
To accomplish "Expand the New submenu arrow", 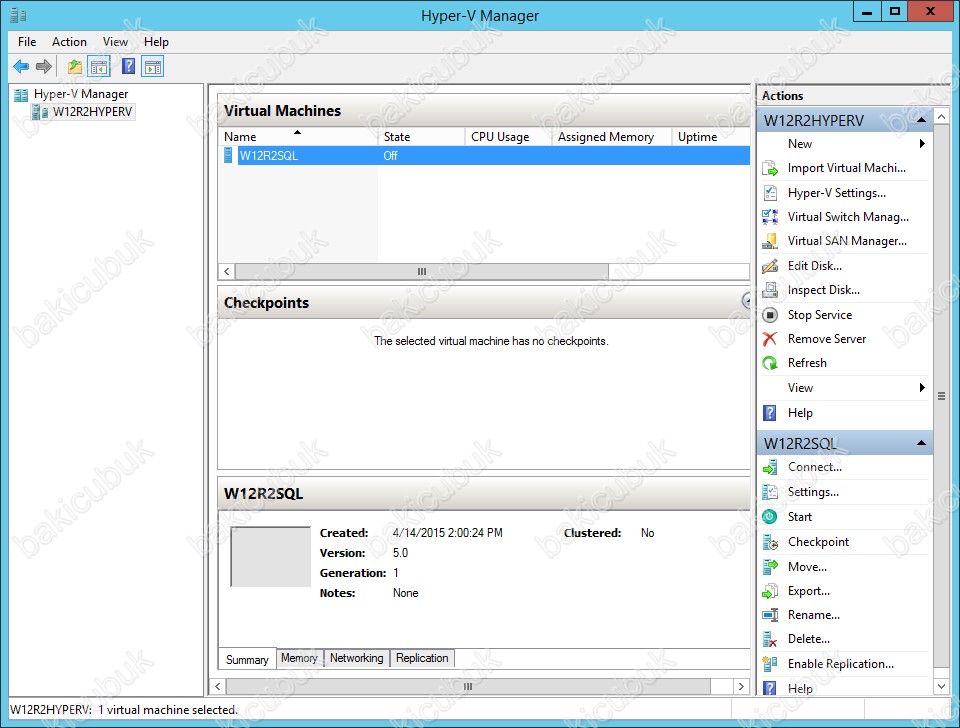I will point(922,144).
